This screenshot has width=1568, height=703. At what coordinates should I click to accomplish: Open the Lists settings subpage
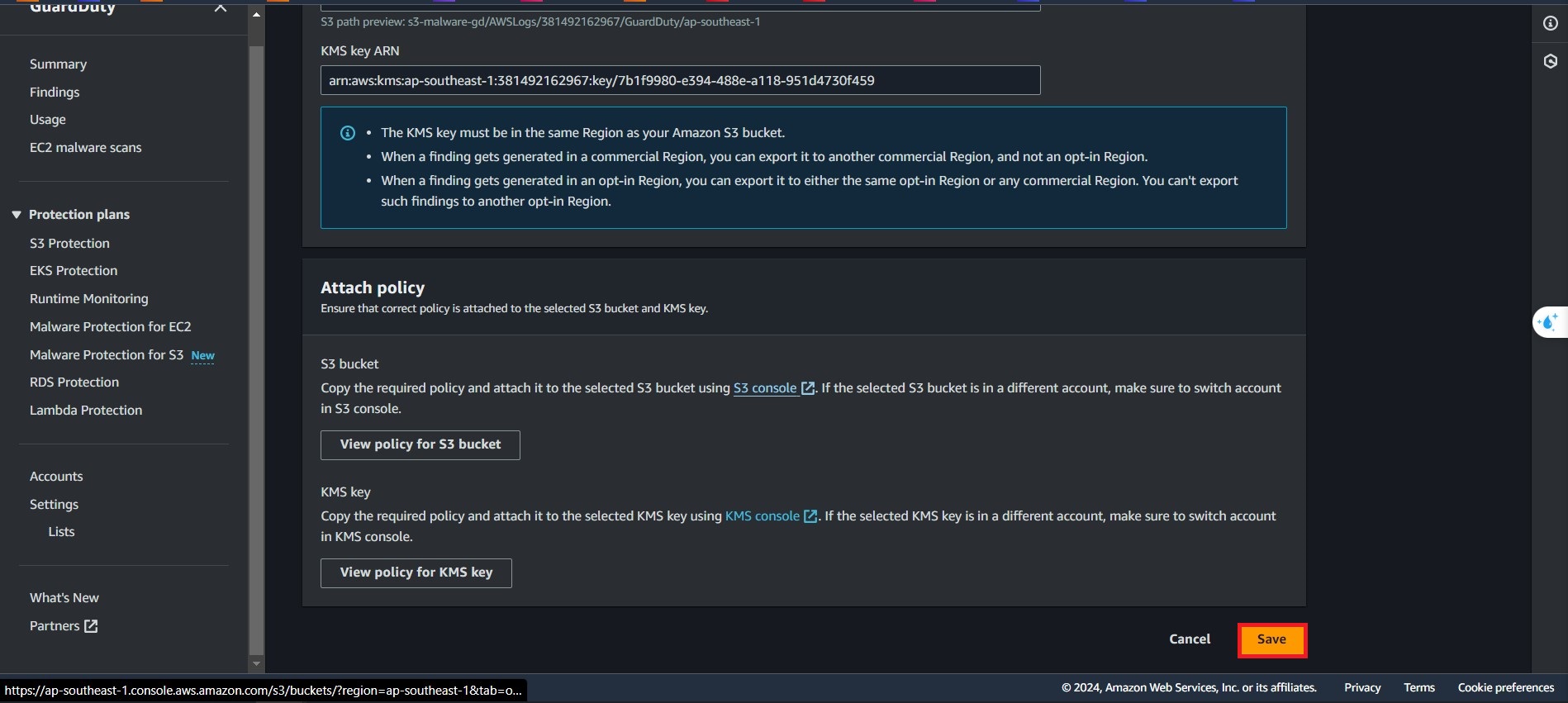pos(61,532)
